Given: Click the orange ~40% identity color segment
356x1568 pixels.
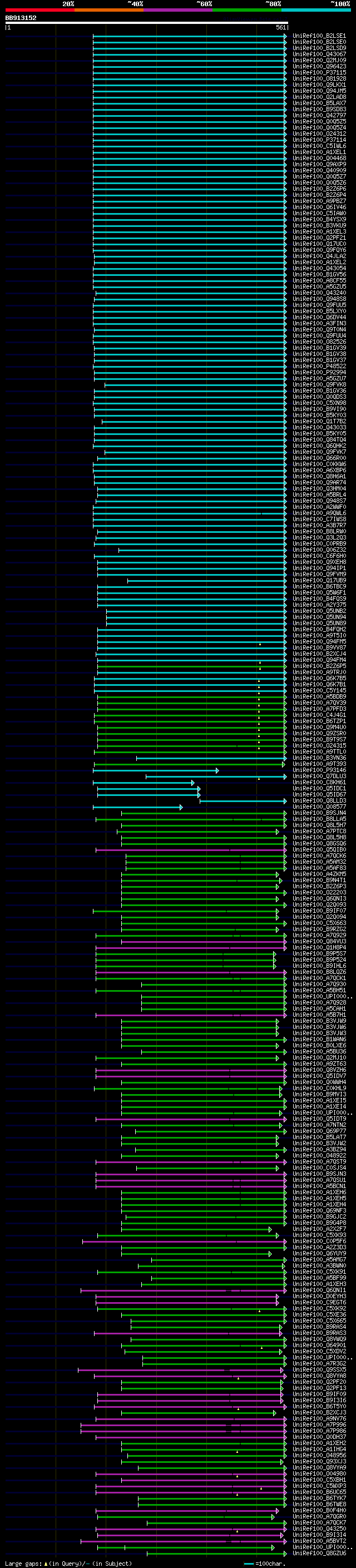Looking at the screenshot, I should coord(109,10).
